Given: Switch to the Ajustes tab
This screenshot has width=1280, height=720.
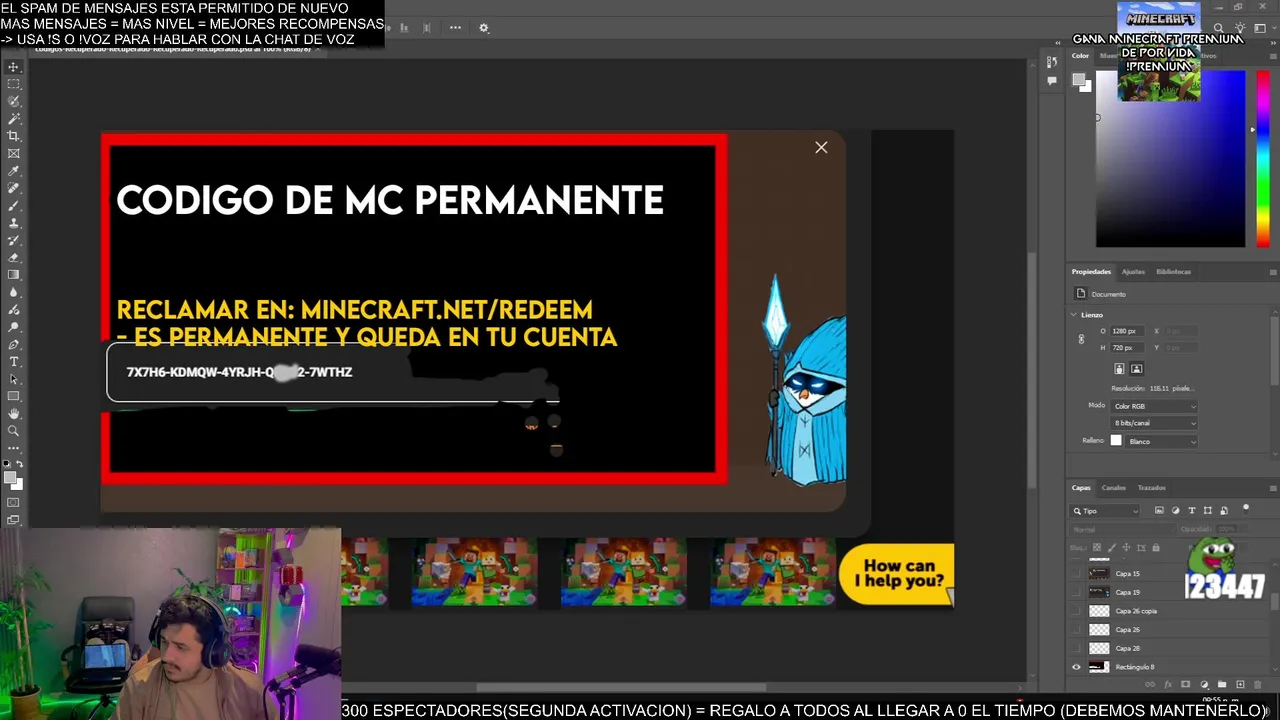Looking at the screenshot, I should pyautogui.click(x=1133, y=272).
